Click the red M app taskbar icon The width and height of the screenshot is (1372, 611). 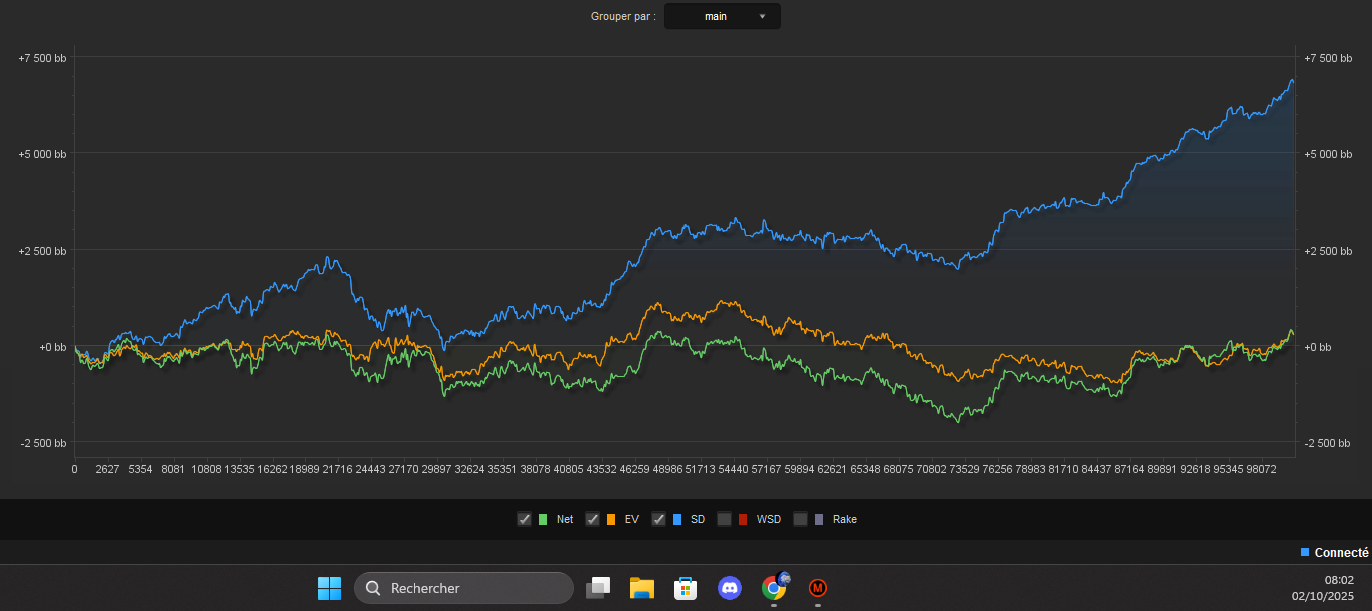(817, 588)
